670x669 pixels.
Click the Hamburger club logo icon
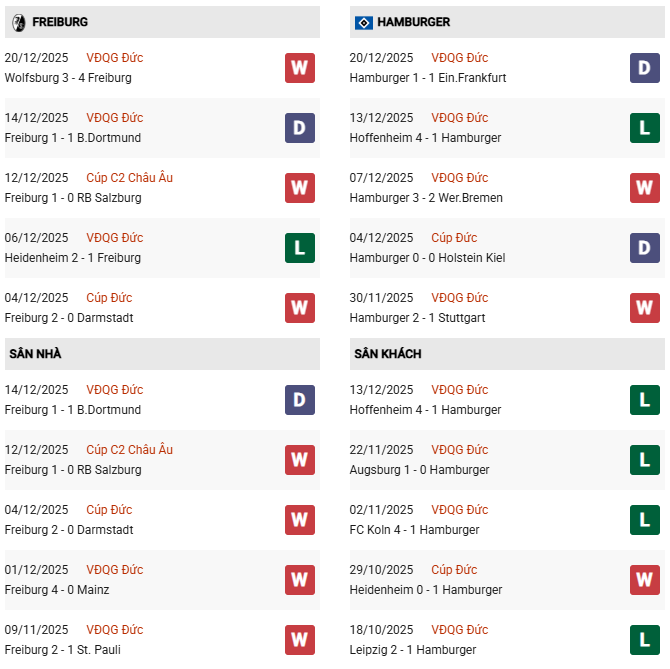[363, 21]
